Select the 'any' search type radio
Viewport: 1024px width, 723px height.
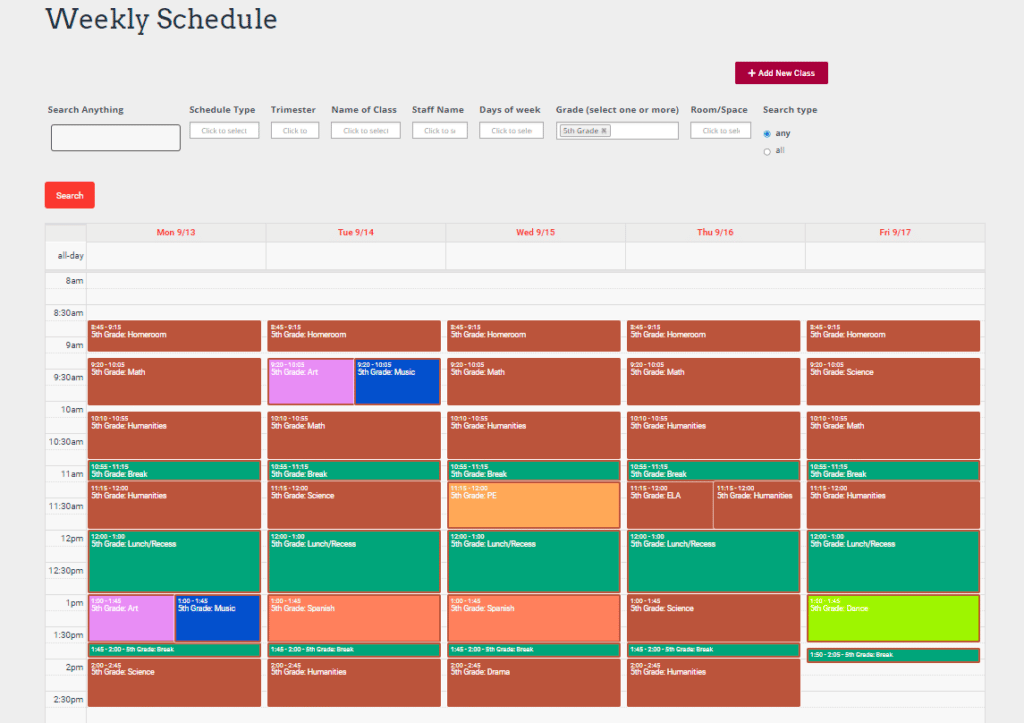pyautogui.click(x=767, y=134)
